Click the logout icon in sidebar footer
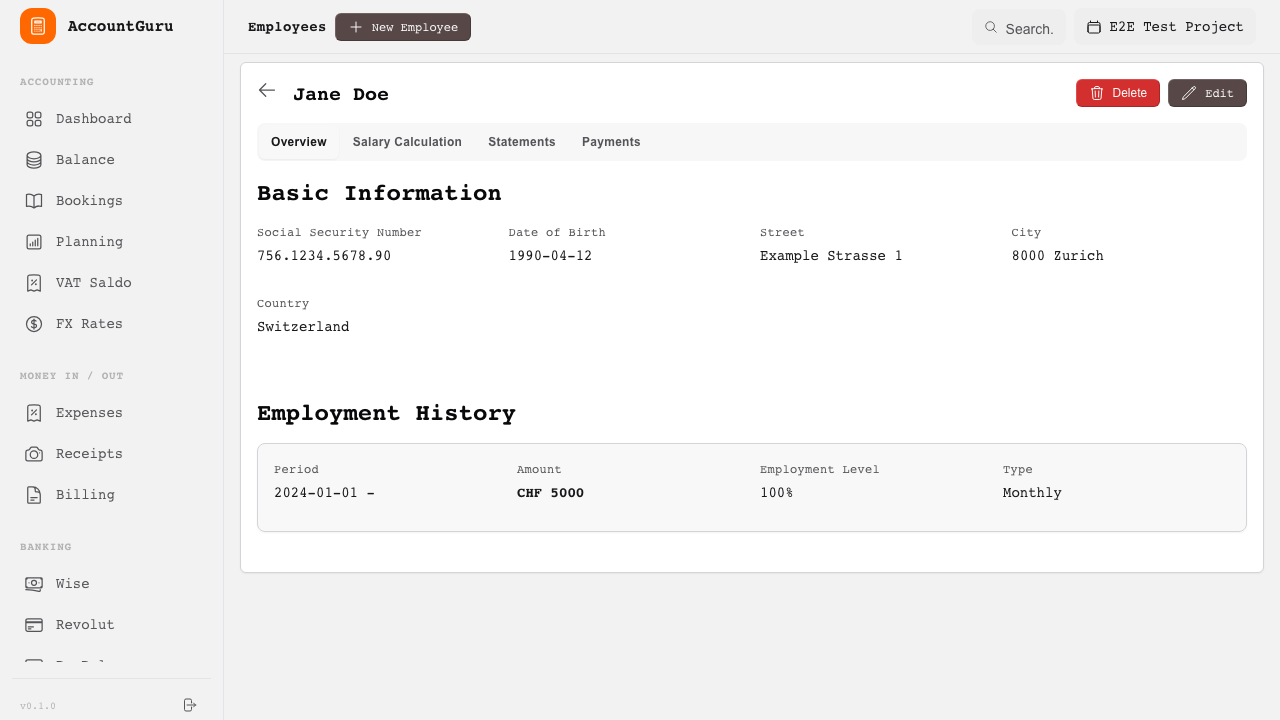The width and height of the screenshot is (1280, 720). coord(190,705)
